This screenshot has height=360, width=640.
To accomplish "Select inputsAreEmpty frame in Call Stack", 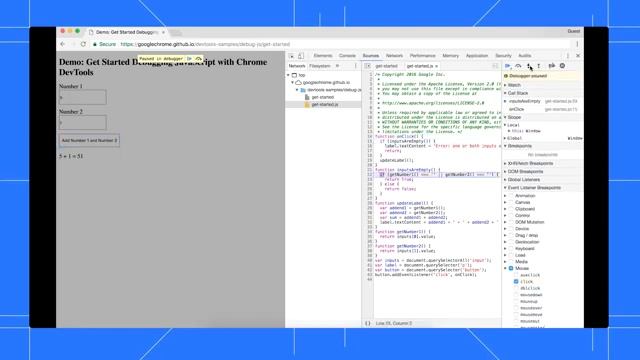I will click(x=543, y=101).
